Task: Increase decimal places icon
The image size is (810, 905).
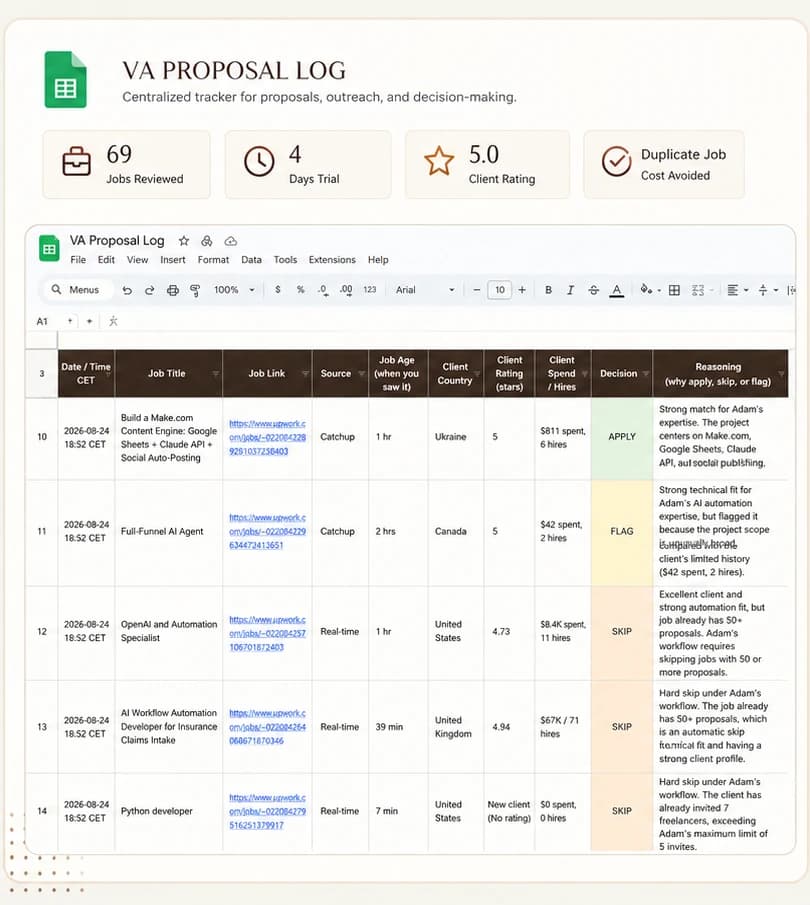Action: pyautogui.click(x=346, y=290)
